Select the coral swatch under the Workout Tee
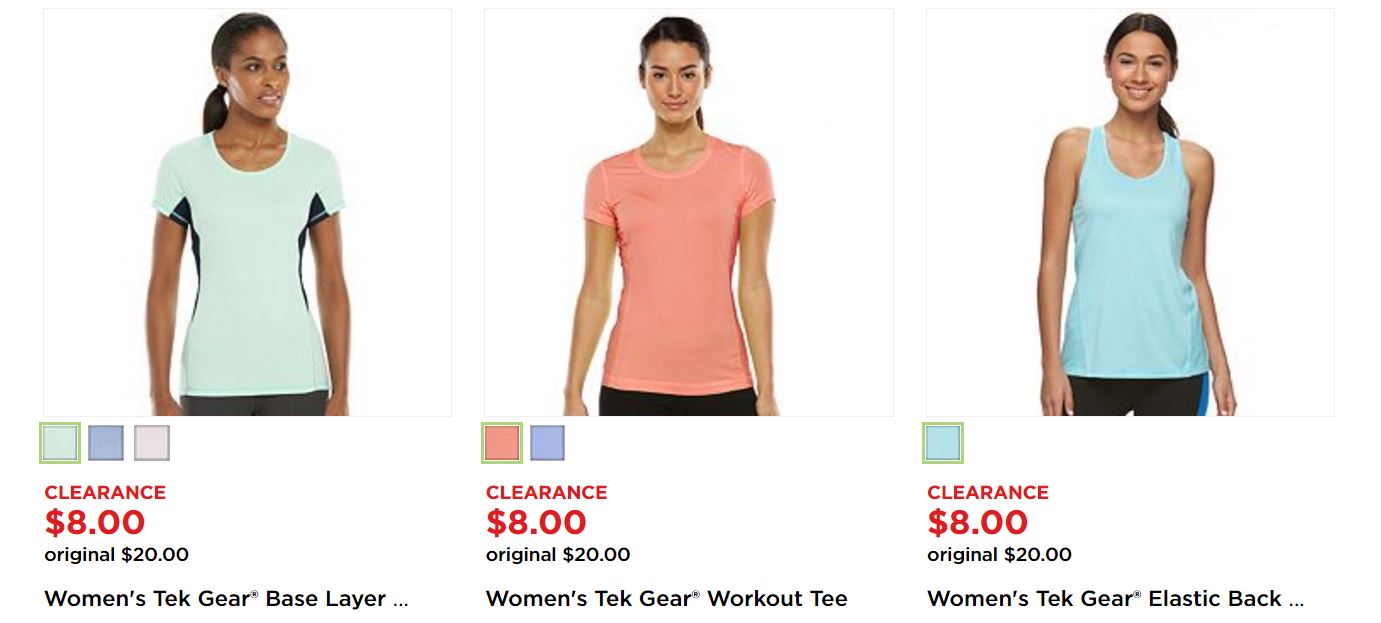1381x623 pixels. pyautogui.click(x=502, y=443)
